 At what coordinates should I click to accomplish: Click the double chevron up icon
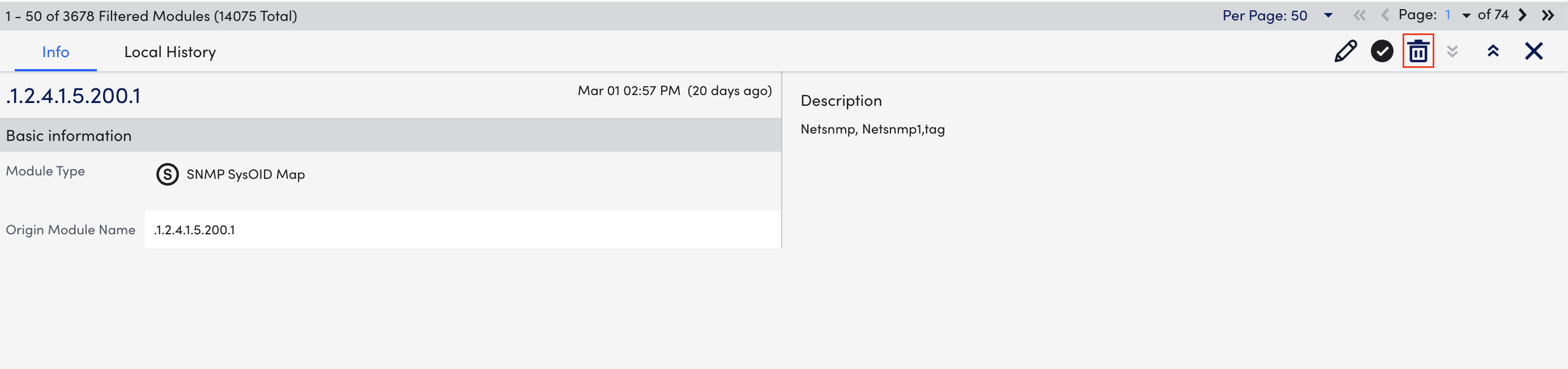tap(1493, 51)
